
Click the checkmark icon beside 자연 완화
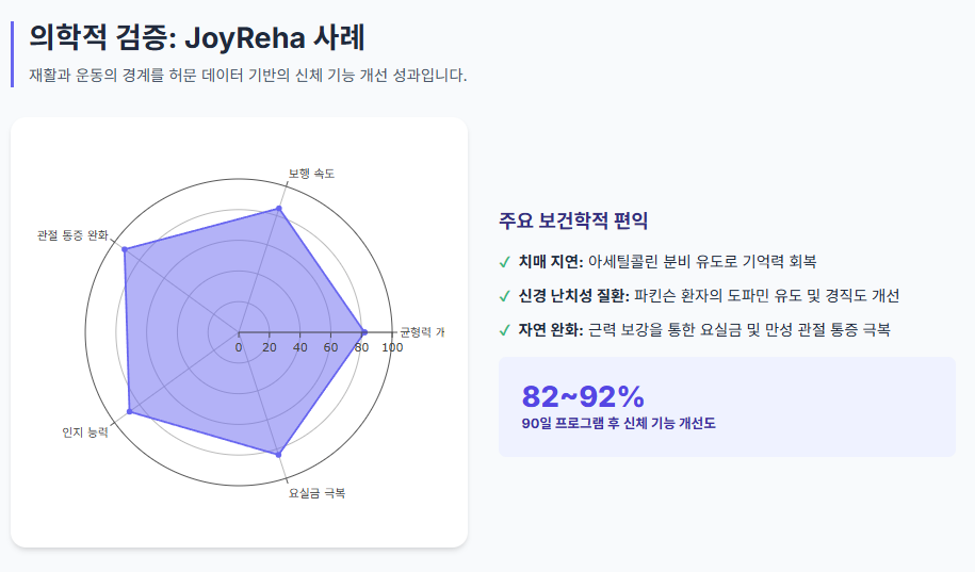pos(504,330)
